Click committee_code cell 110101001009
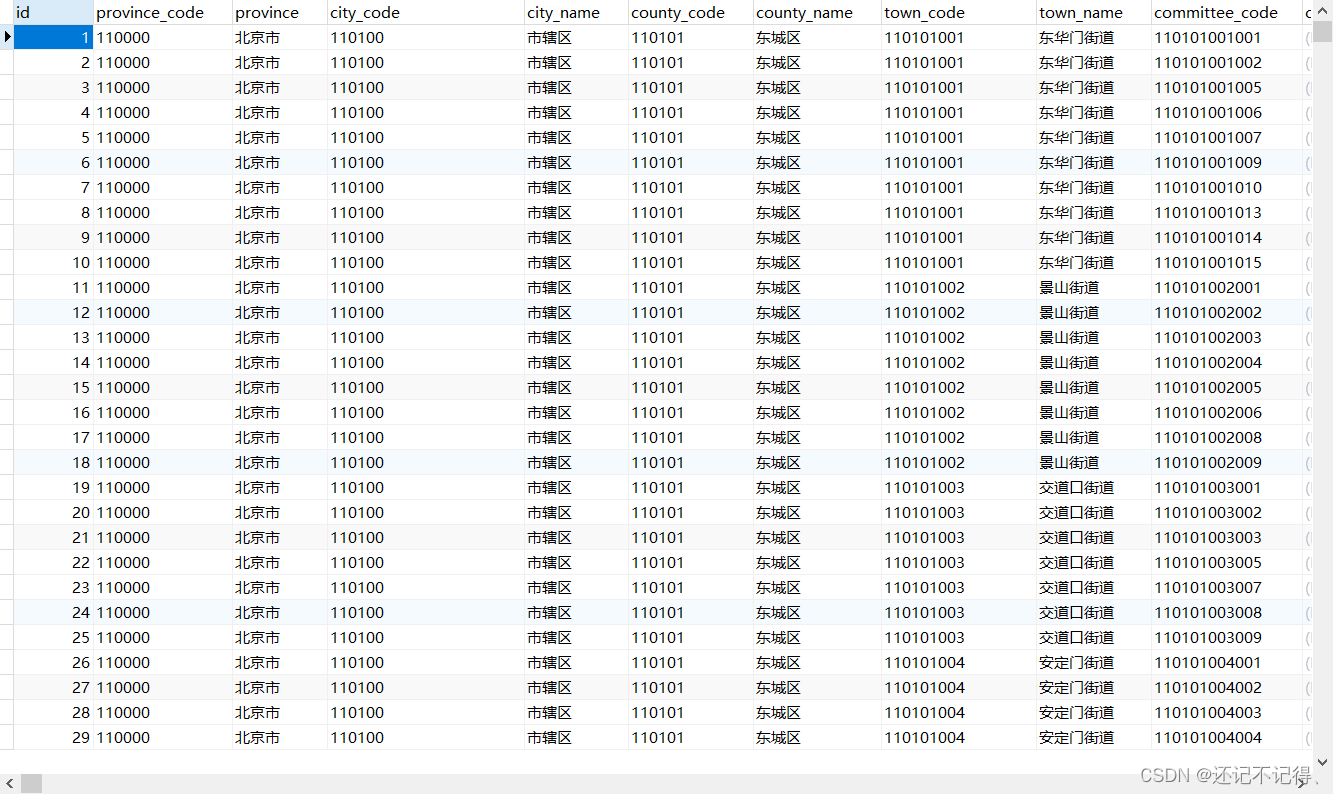1333x794 pixels. point(1227,162)
